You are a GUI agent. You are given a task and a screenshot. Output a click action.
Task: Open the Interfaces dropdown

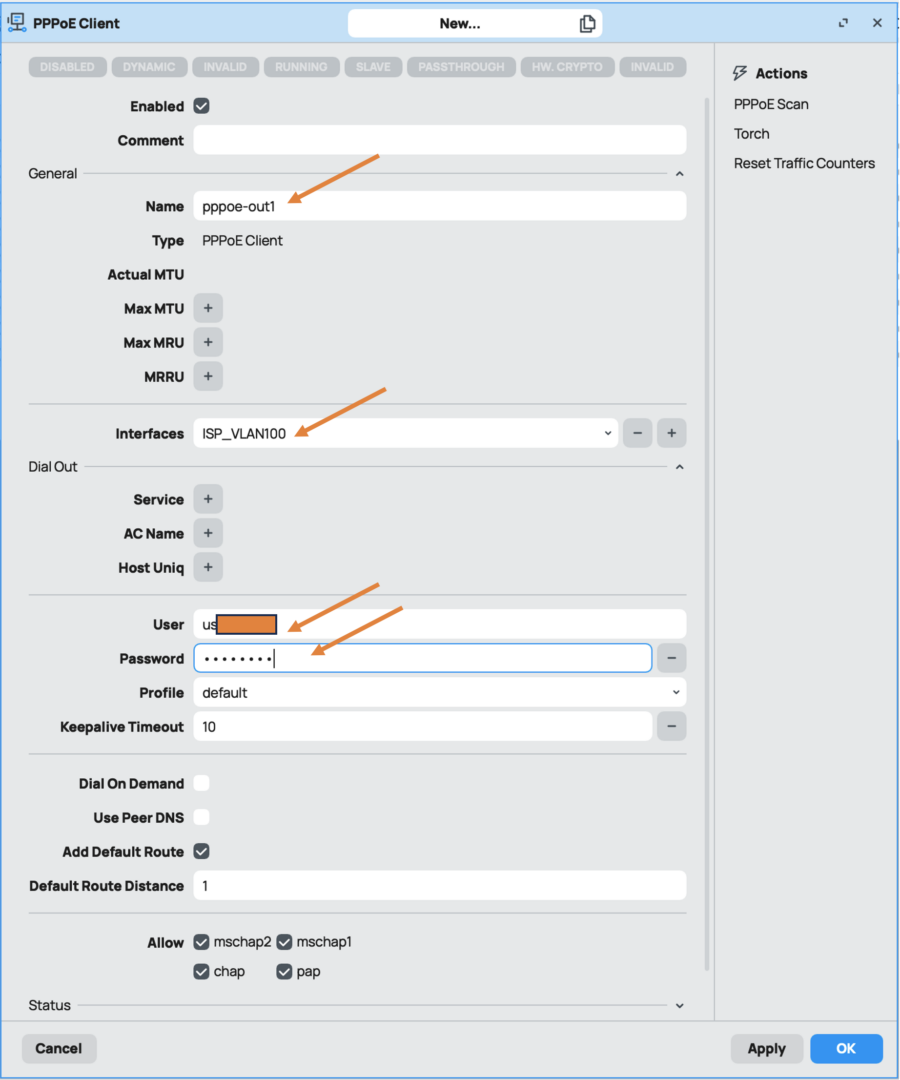608,433
